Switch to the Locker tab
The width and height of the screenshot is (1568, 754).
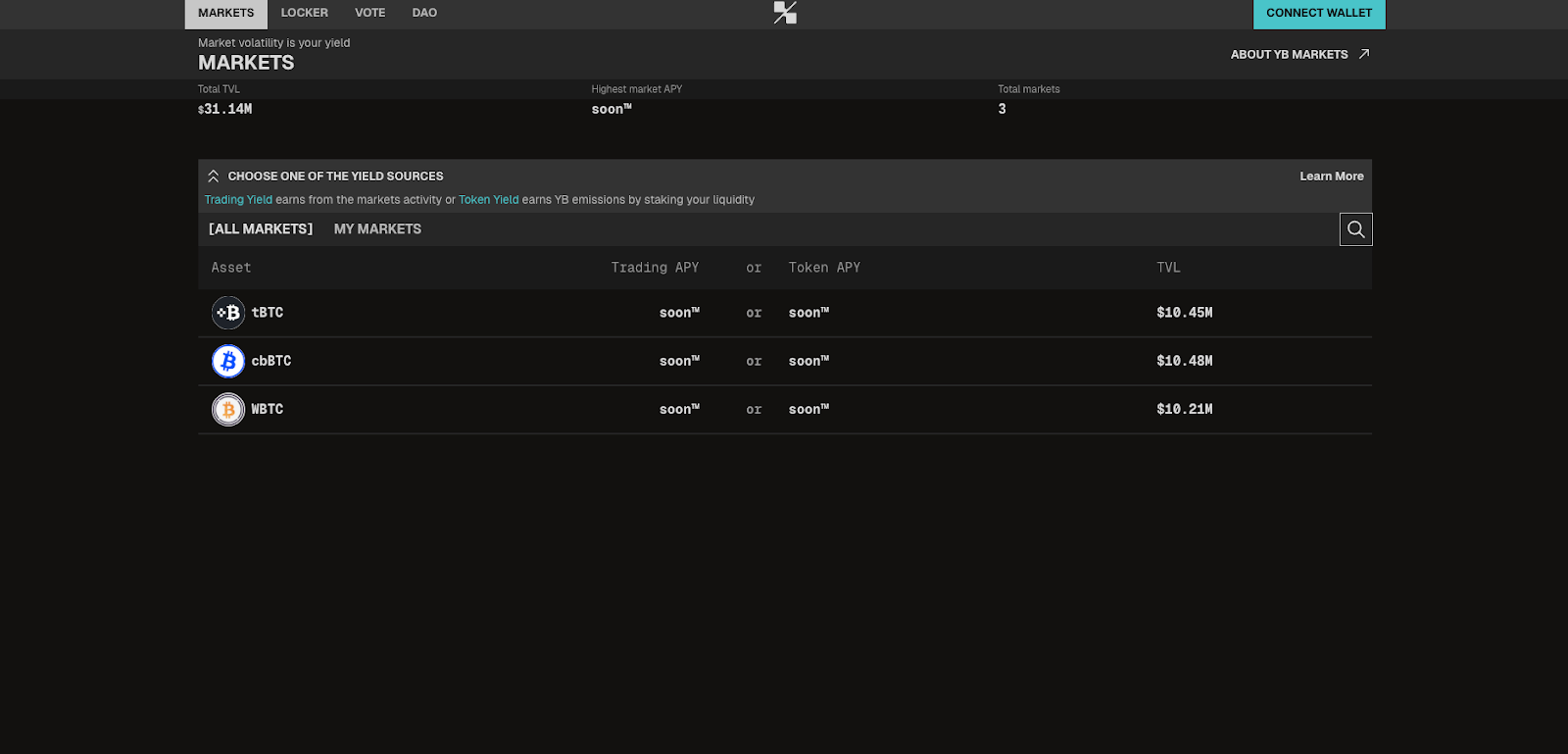304,13
